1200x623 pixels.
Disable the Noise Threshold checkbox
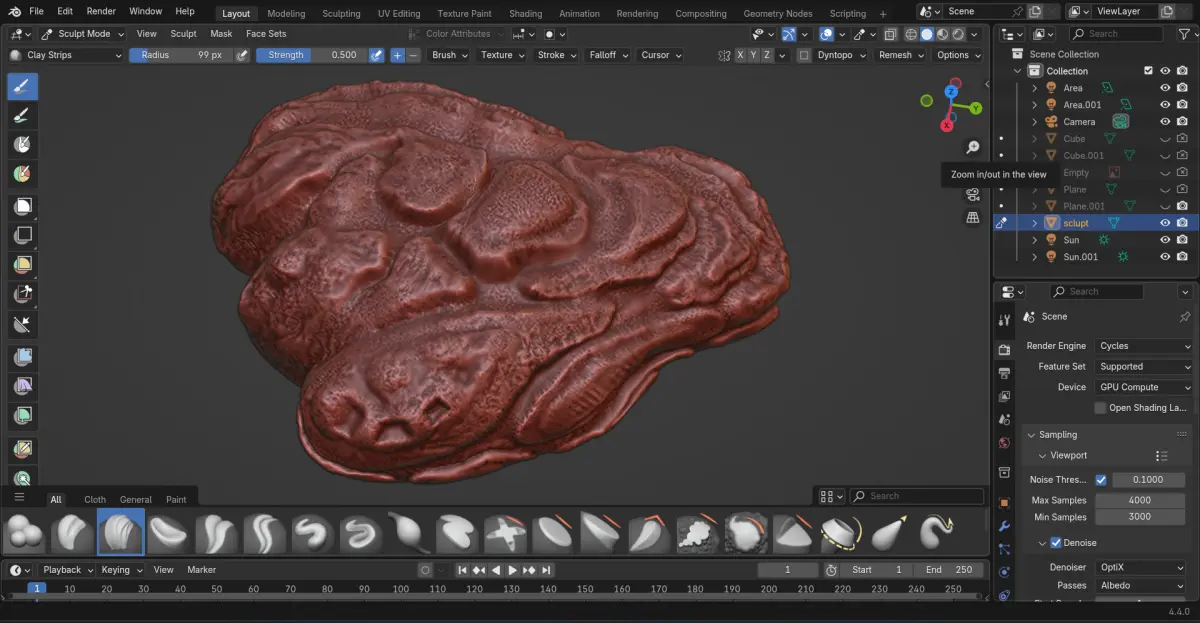pos(1101,480)
